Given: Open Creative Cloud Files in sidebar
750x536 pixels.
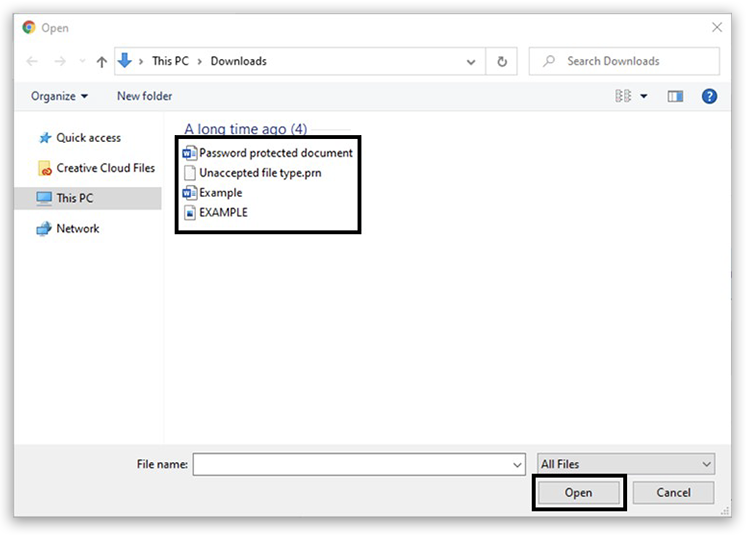Looking at the screenshot, I should pyautogui.click(x=105, y=168).
